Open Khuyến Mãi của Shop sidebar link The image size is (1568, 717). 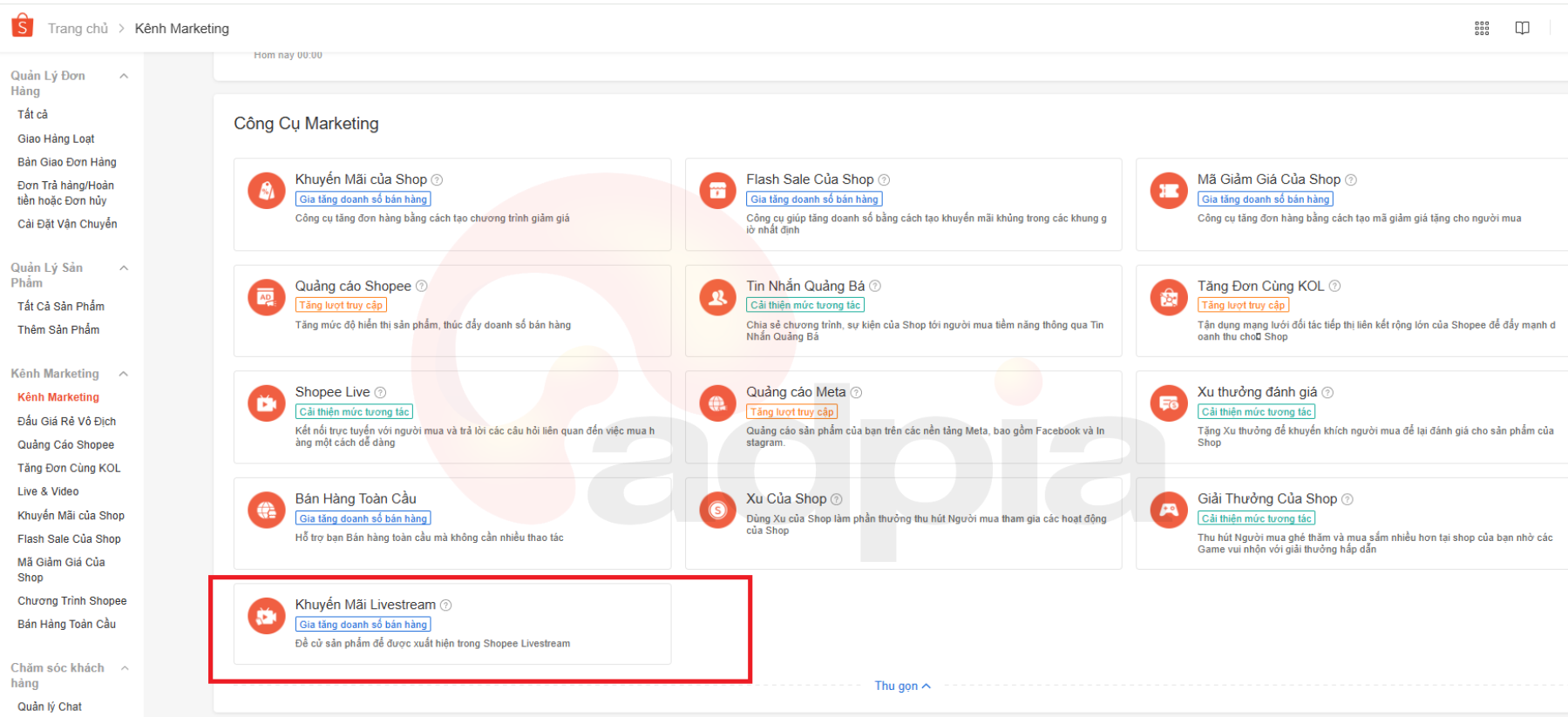[x=71, y=516]
